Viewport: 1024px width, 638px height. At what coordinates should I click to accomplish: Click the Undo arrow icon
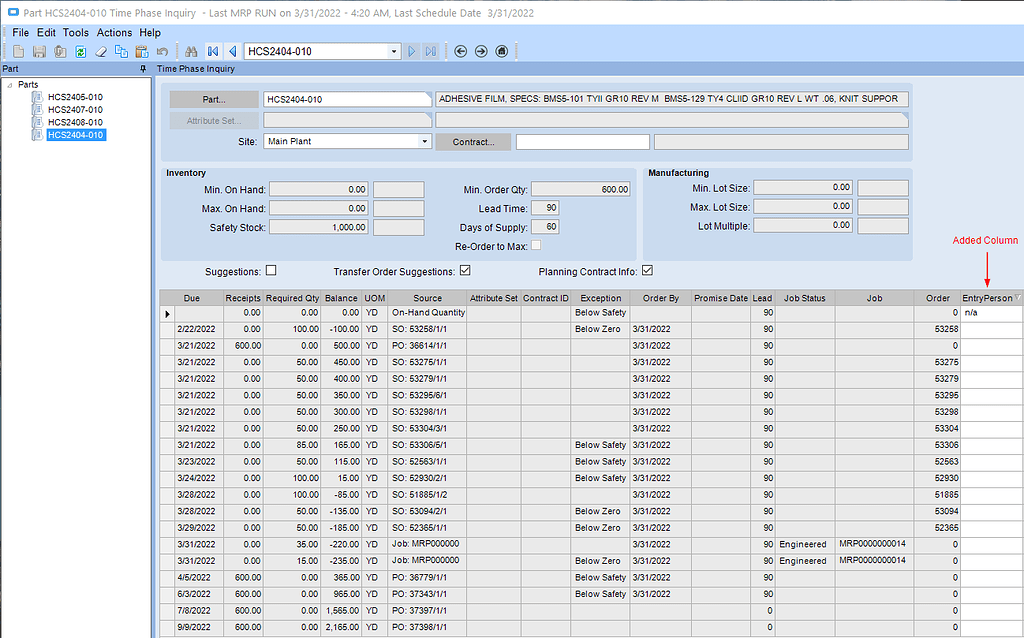(161, 51)
